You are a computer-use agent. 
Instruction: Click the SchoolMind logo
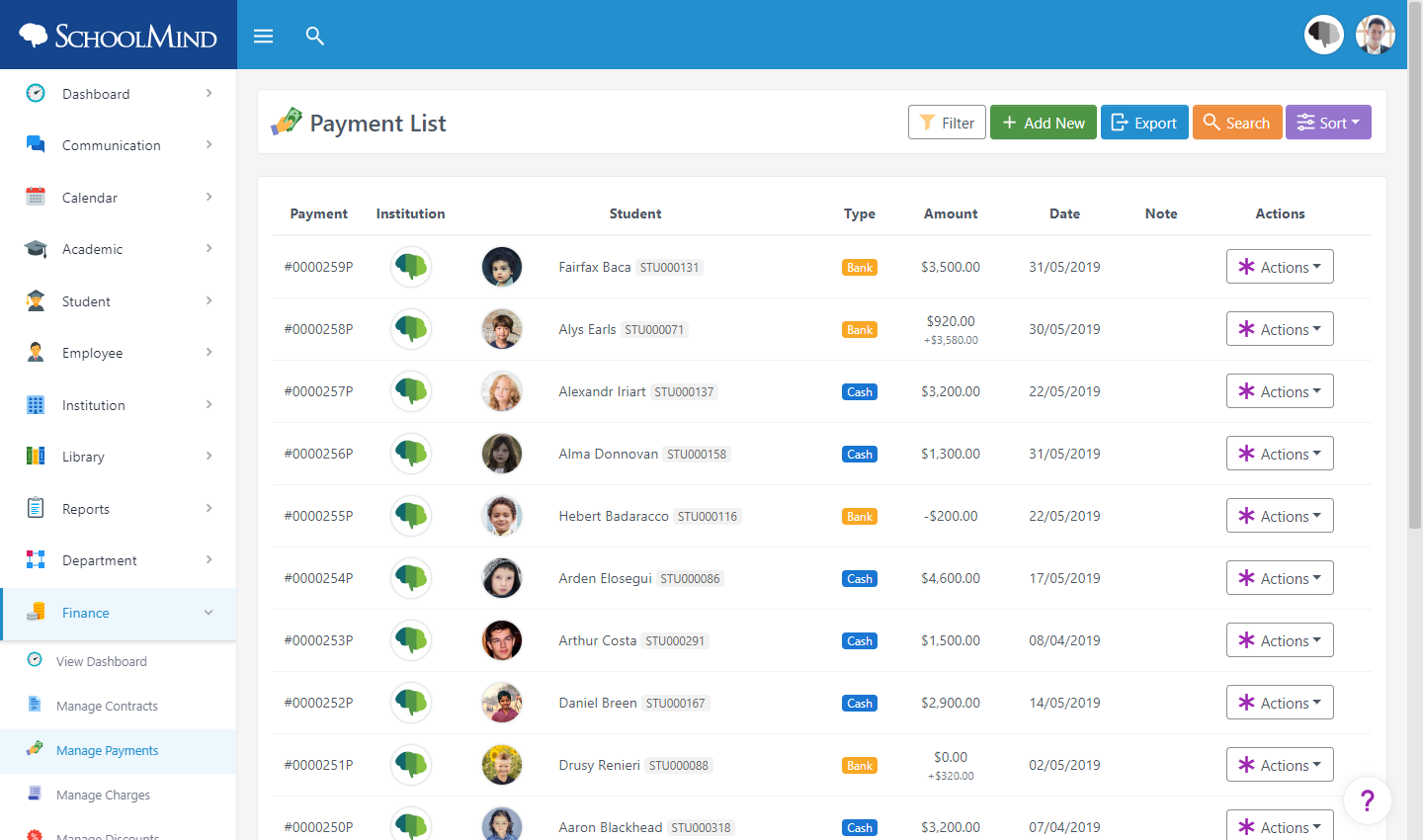[118, 36]
